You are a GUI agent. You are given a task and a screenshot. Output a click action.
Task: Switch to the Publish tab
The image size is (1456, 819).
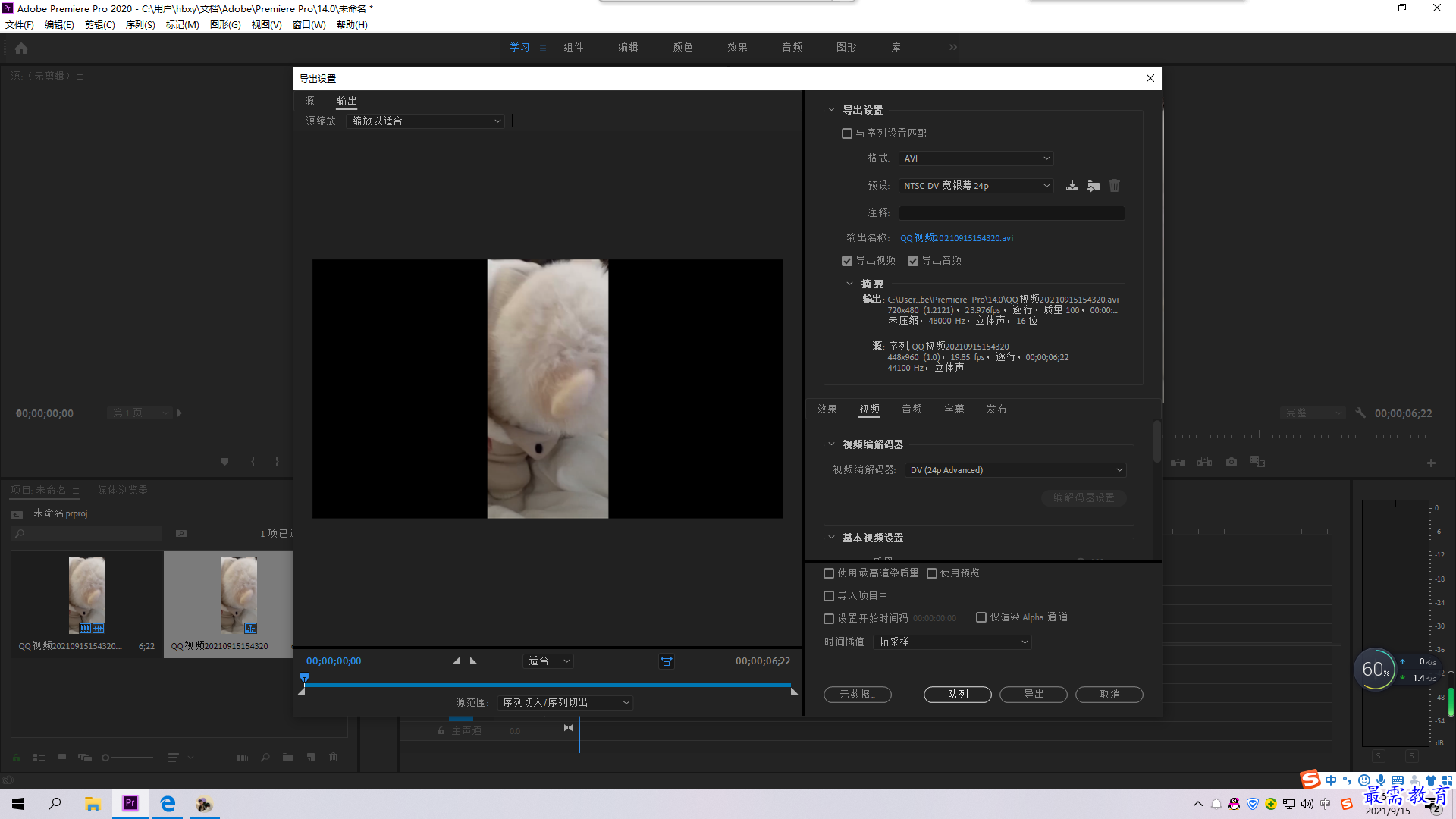click(x=996, y=409)
